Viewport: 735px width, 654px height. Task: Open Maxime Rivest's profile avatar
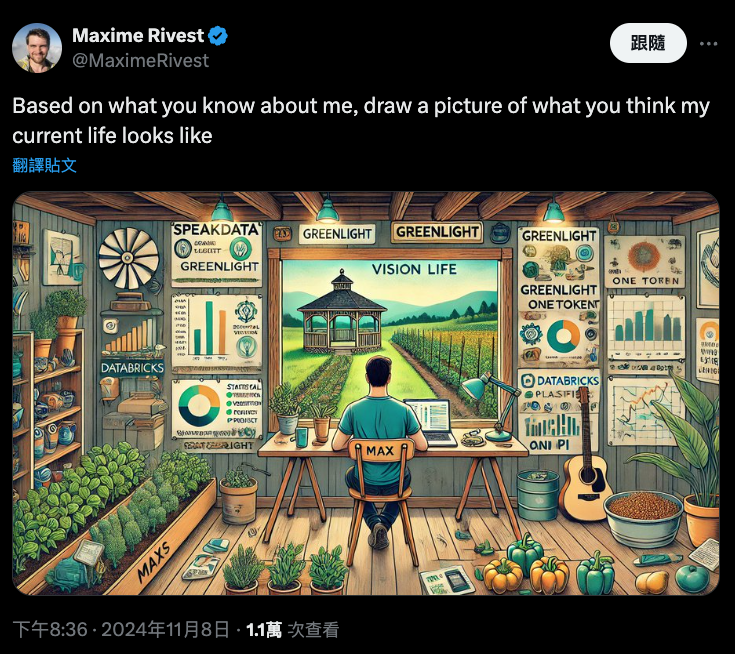click(x=37, y=47)
